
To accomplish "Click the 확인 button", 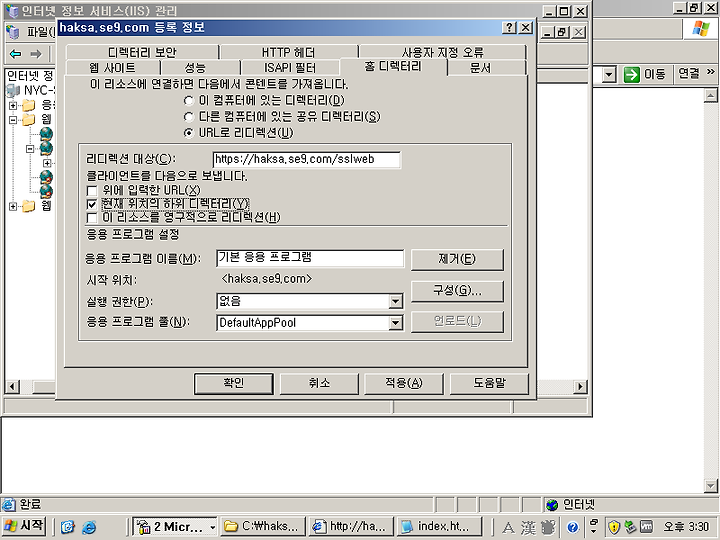I will 234,383.
